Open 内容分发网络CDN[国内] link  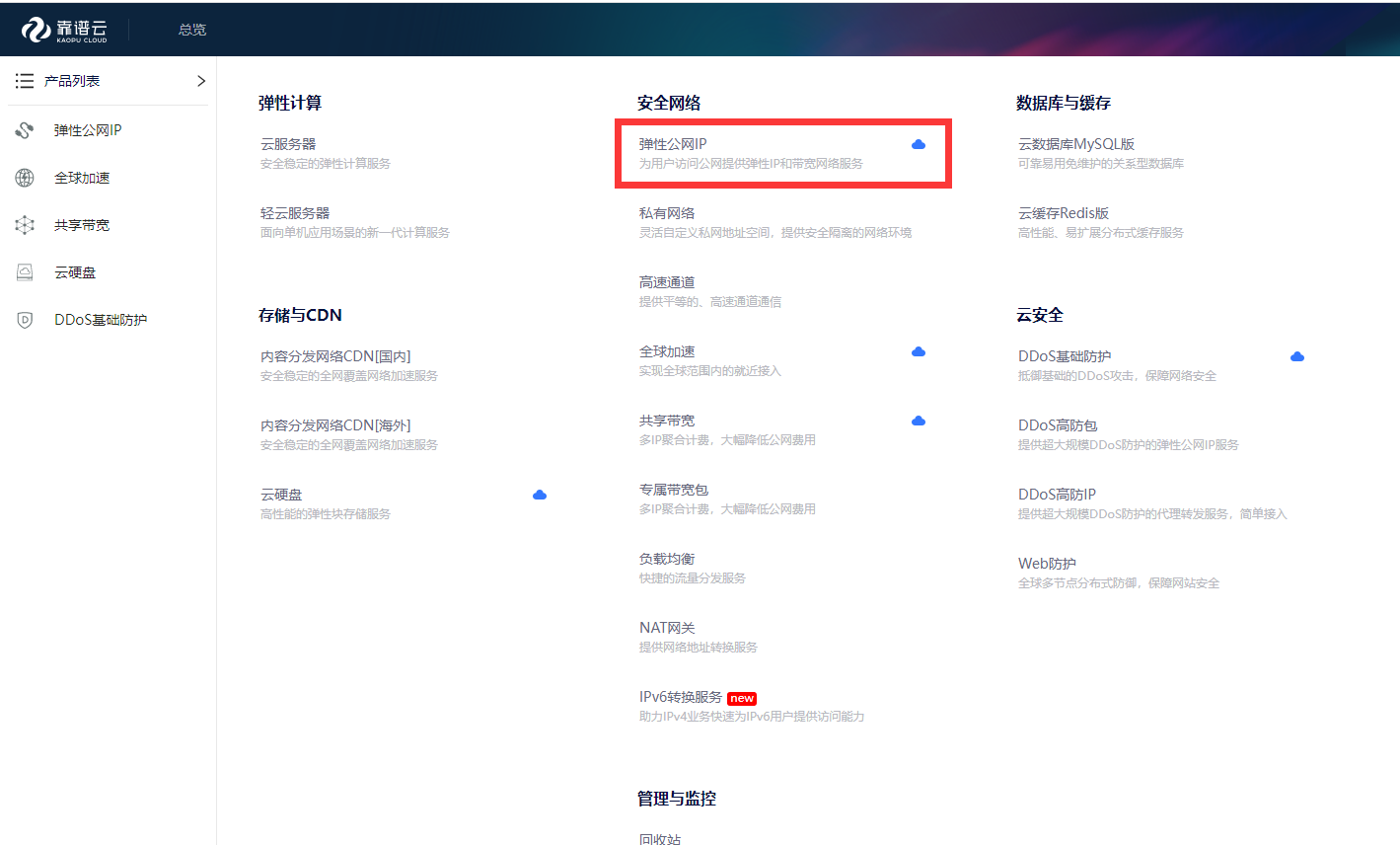335,356
